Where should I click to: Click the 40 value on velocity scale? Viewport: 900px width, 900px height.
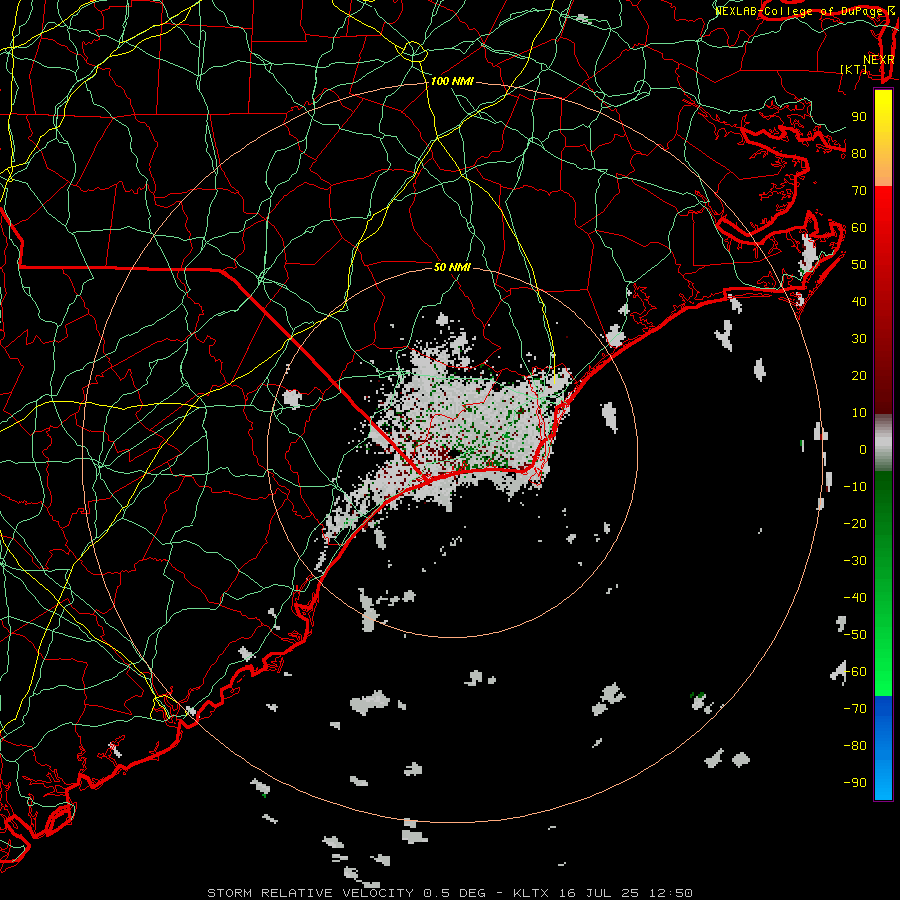pyautogui.click(x=859, y=302)
